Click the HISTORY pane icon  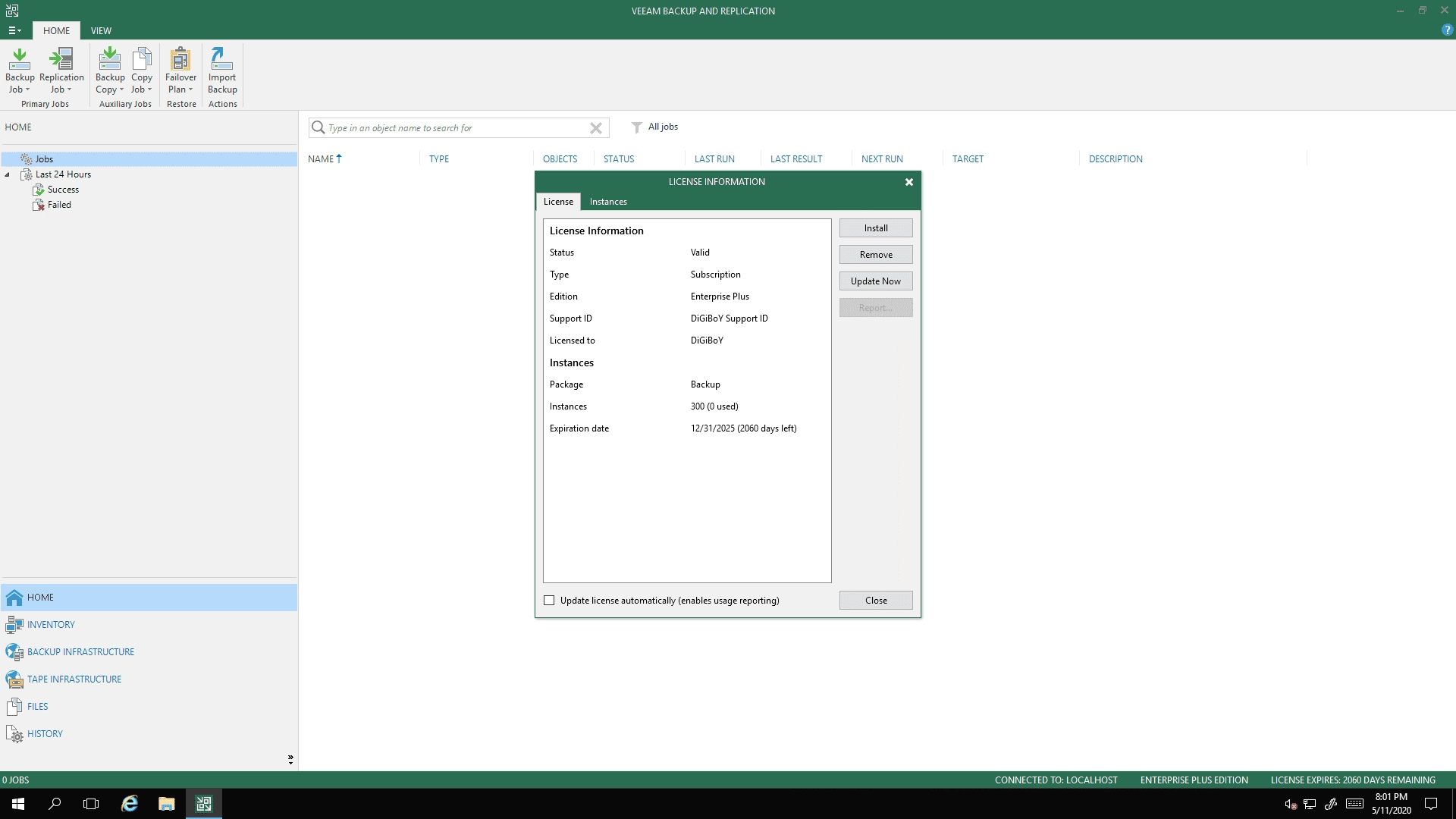coord(14,734)
